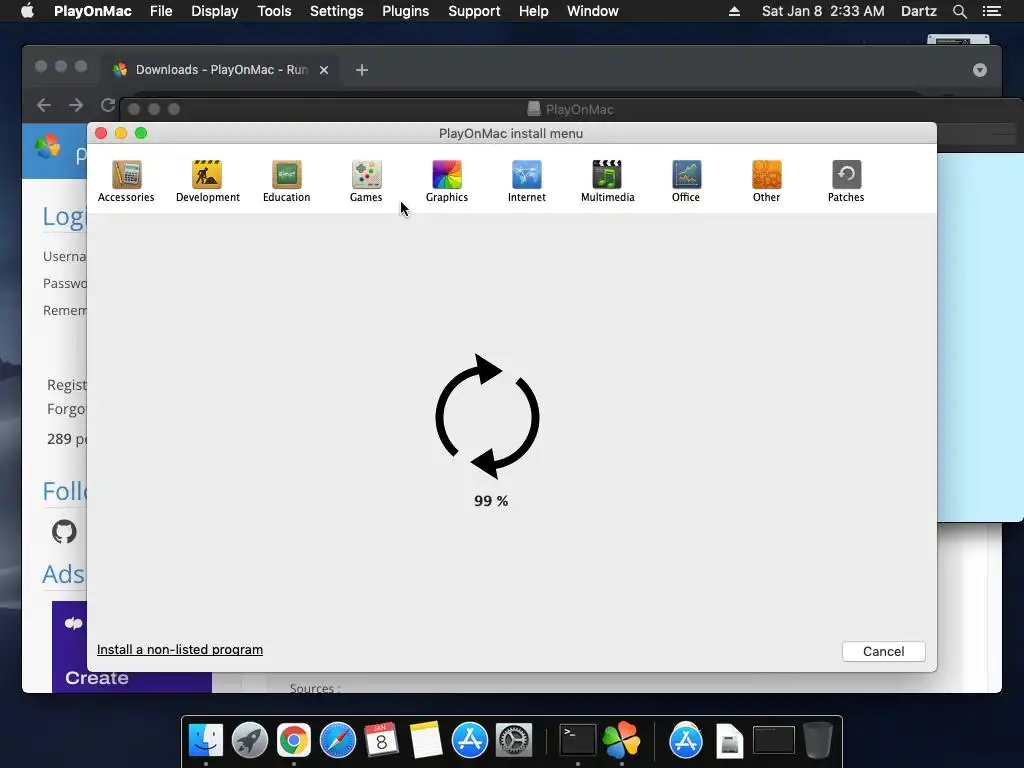1024x768 pixels.
Task: Open App Store from the Dock
Action: pos(470,741)
